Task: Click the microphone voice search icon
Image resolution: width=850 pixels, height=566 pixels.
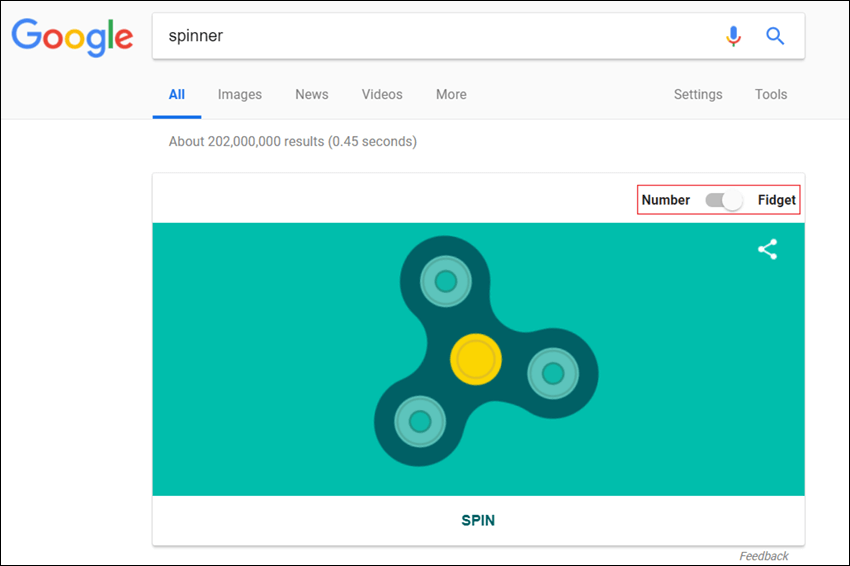Action: point(733,36)
